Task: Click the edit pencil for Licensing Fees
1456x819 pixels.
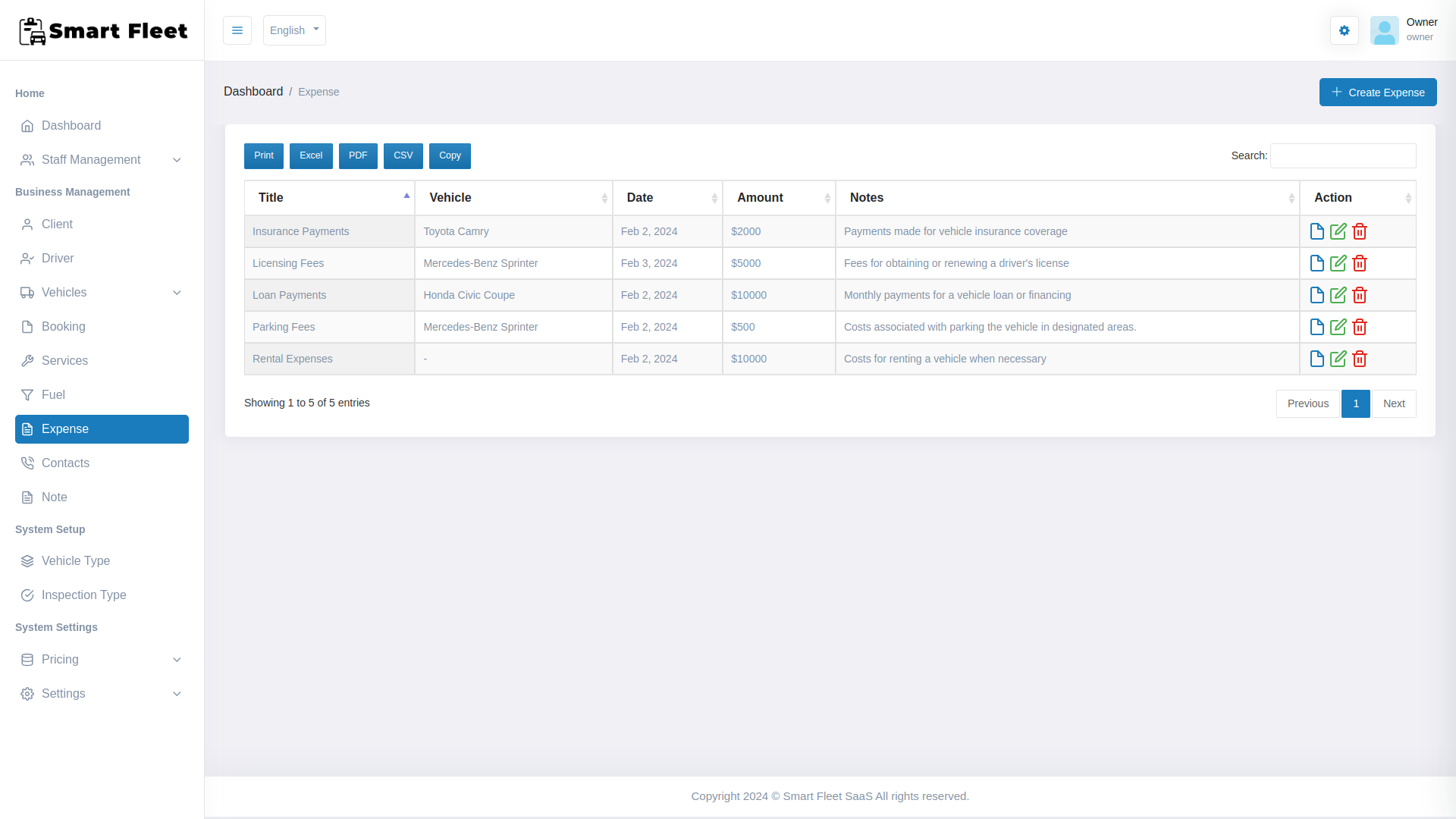Action: pyautogui.click(x=1338, y=263)
